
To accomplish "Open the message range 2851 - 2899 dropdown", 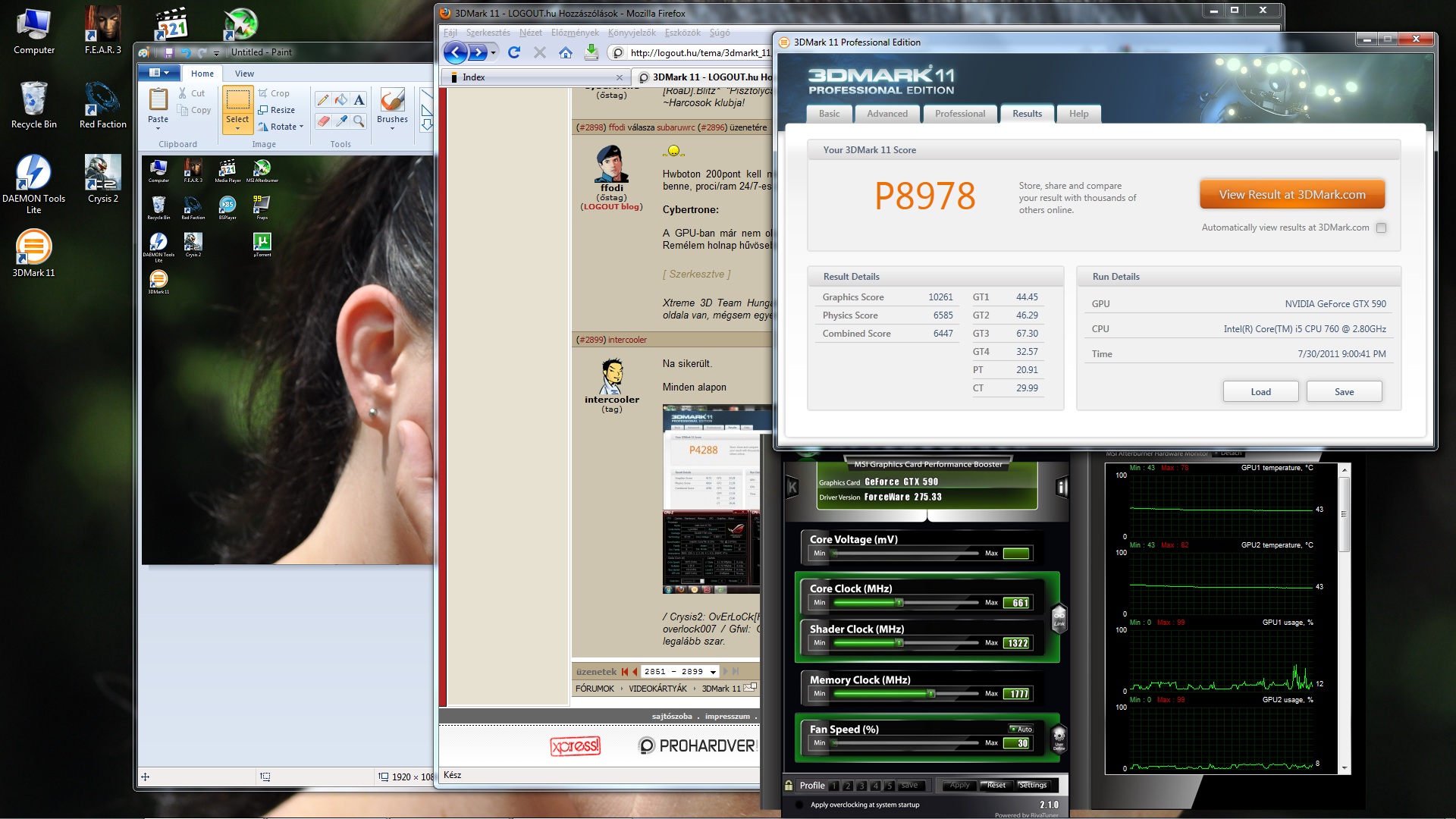I will coord(713,672).
